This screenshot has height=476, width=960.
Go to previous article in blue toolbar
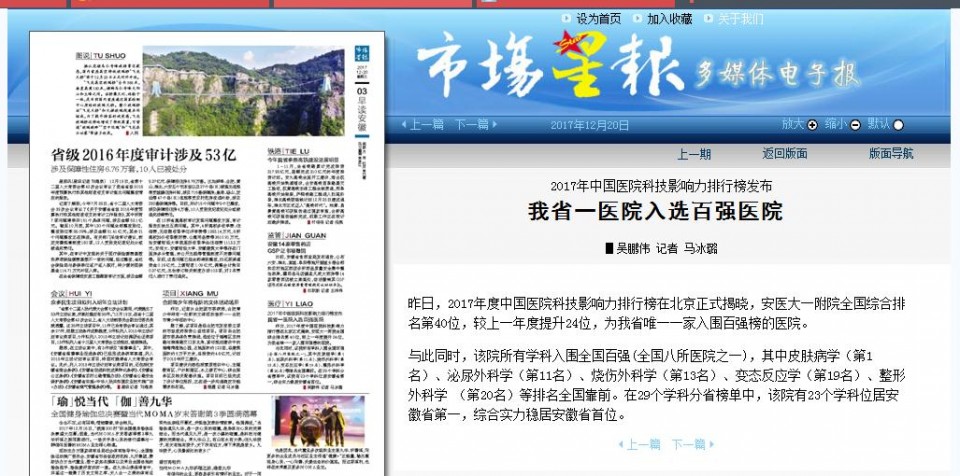426,125
